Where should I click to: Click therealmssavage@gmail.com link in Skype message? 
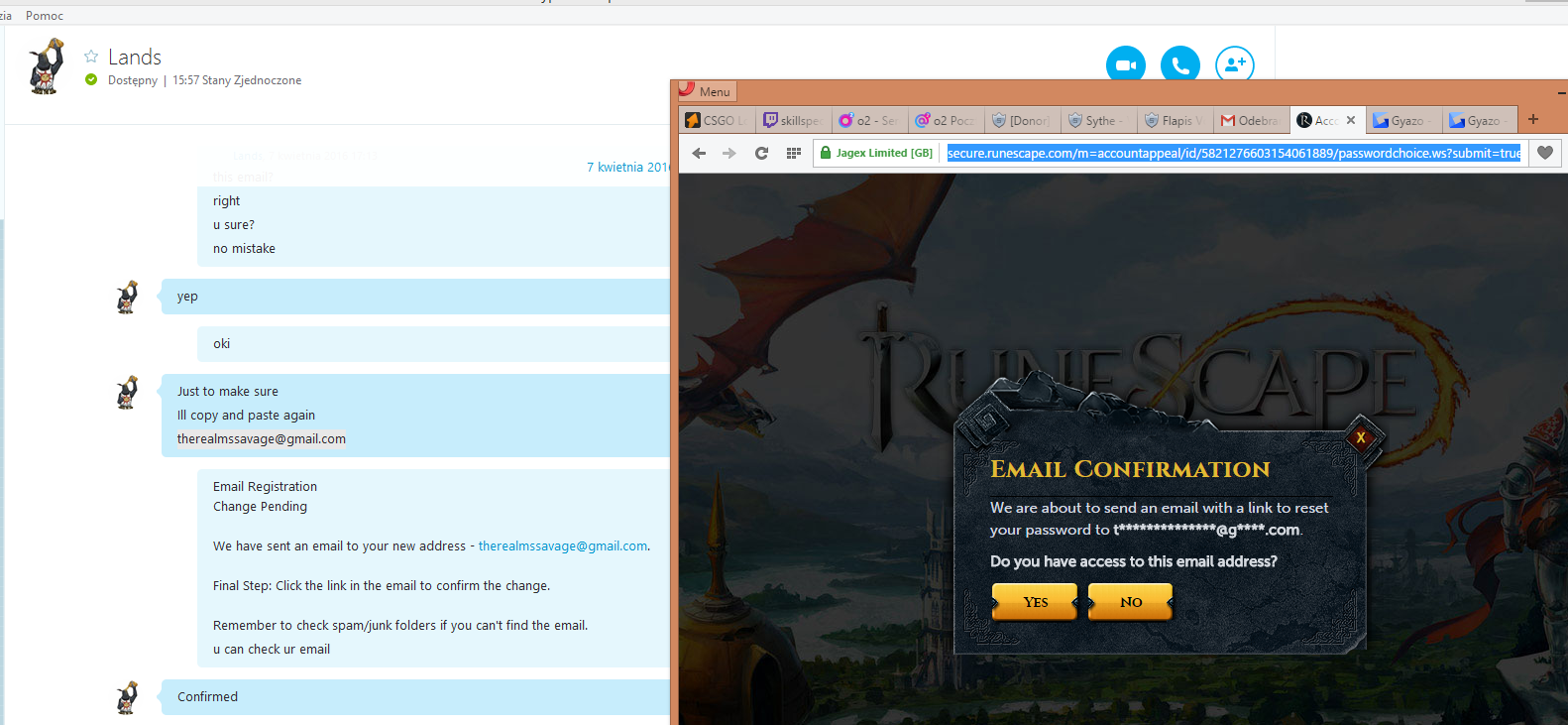point(563,546)
